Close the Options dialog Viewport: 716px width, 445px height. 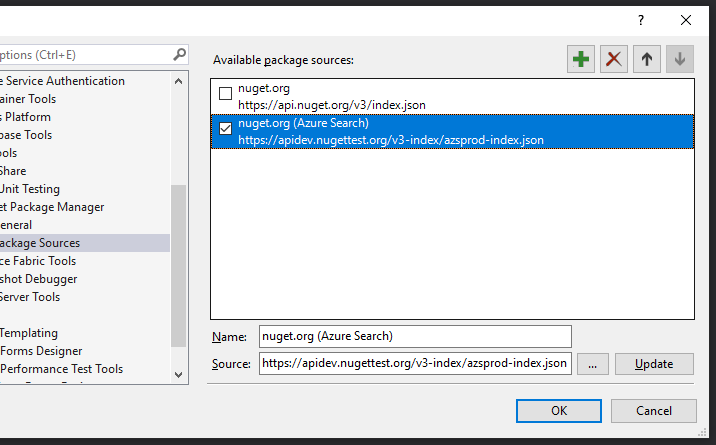pyautogui.click(x=686, y=20)
